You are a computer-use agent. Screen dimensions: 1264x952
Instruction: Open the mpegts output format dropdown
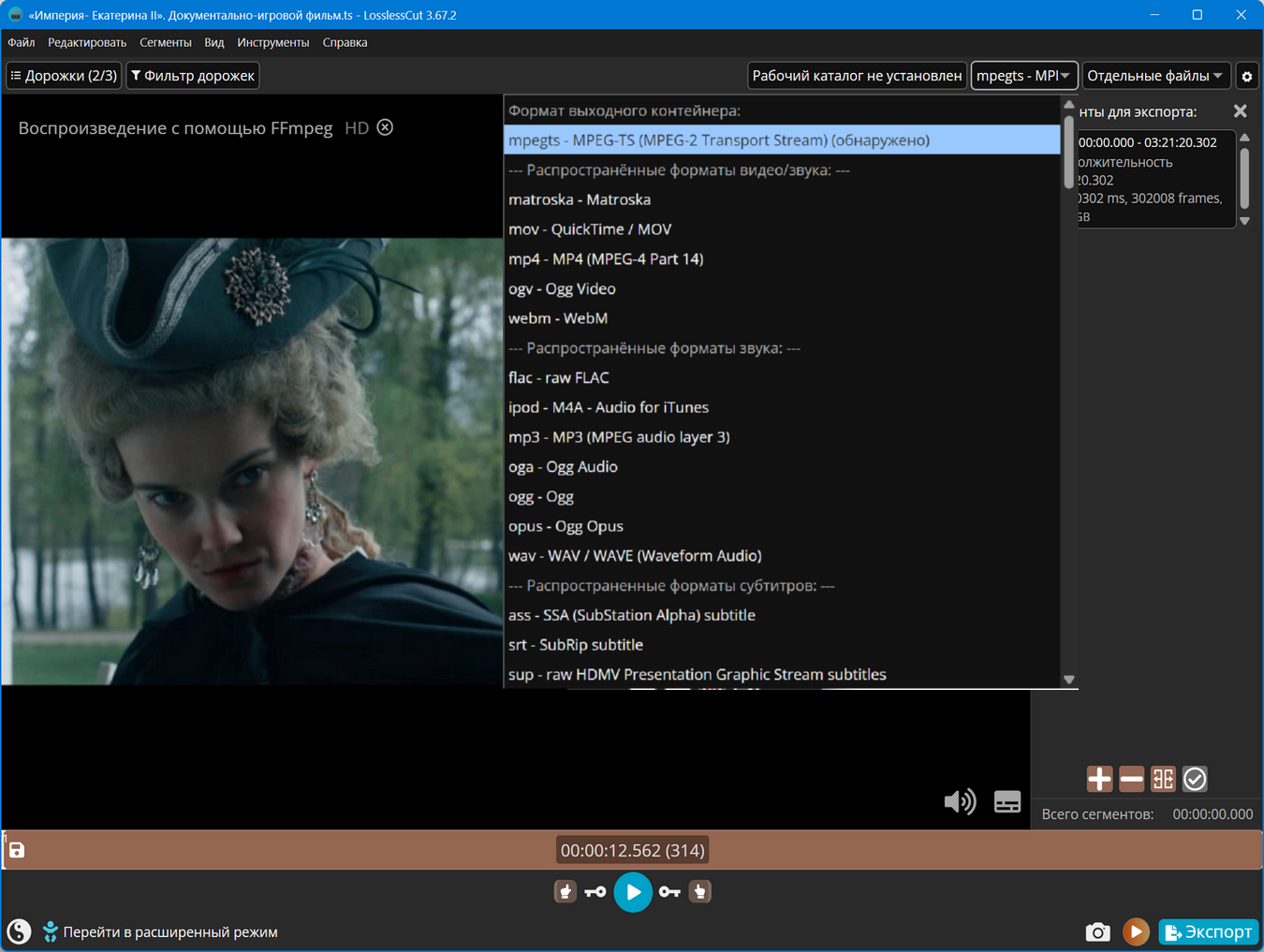(x=1023, y=76)
